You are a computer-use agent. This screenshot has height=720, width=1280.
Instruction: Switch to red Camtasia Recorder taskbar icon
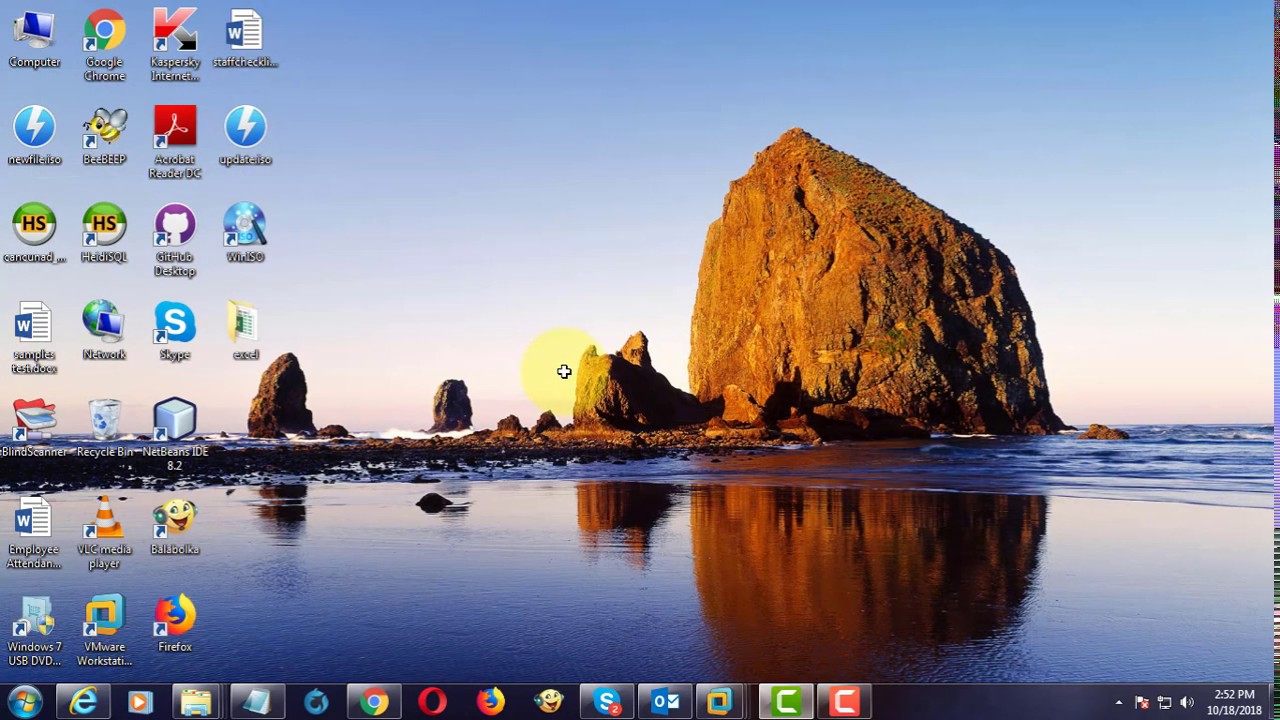844,701
